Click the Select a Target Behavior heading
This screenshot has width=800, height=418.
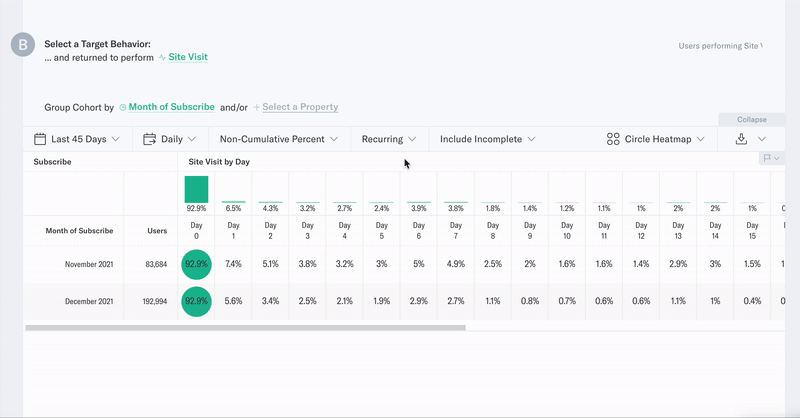(x=97, y=44)
